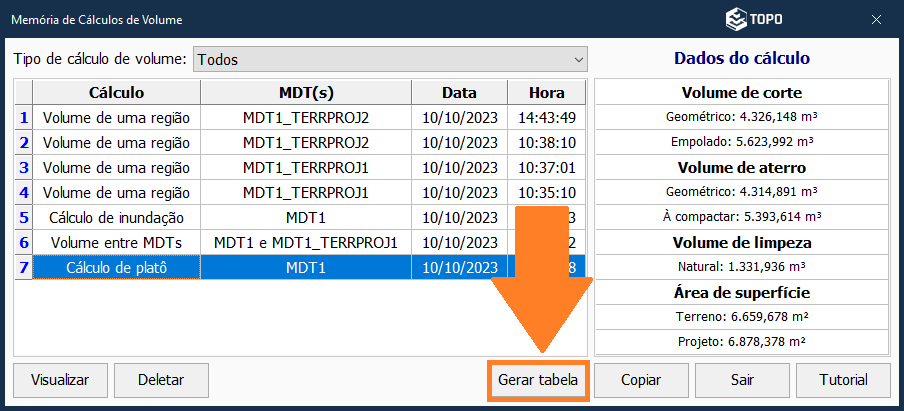
Task: Click the Gerar tabela button
Action: (538, 380)
